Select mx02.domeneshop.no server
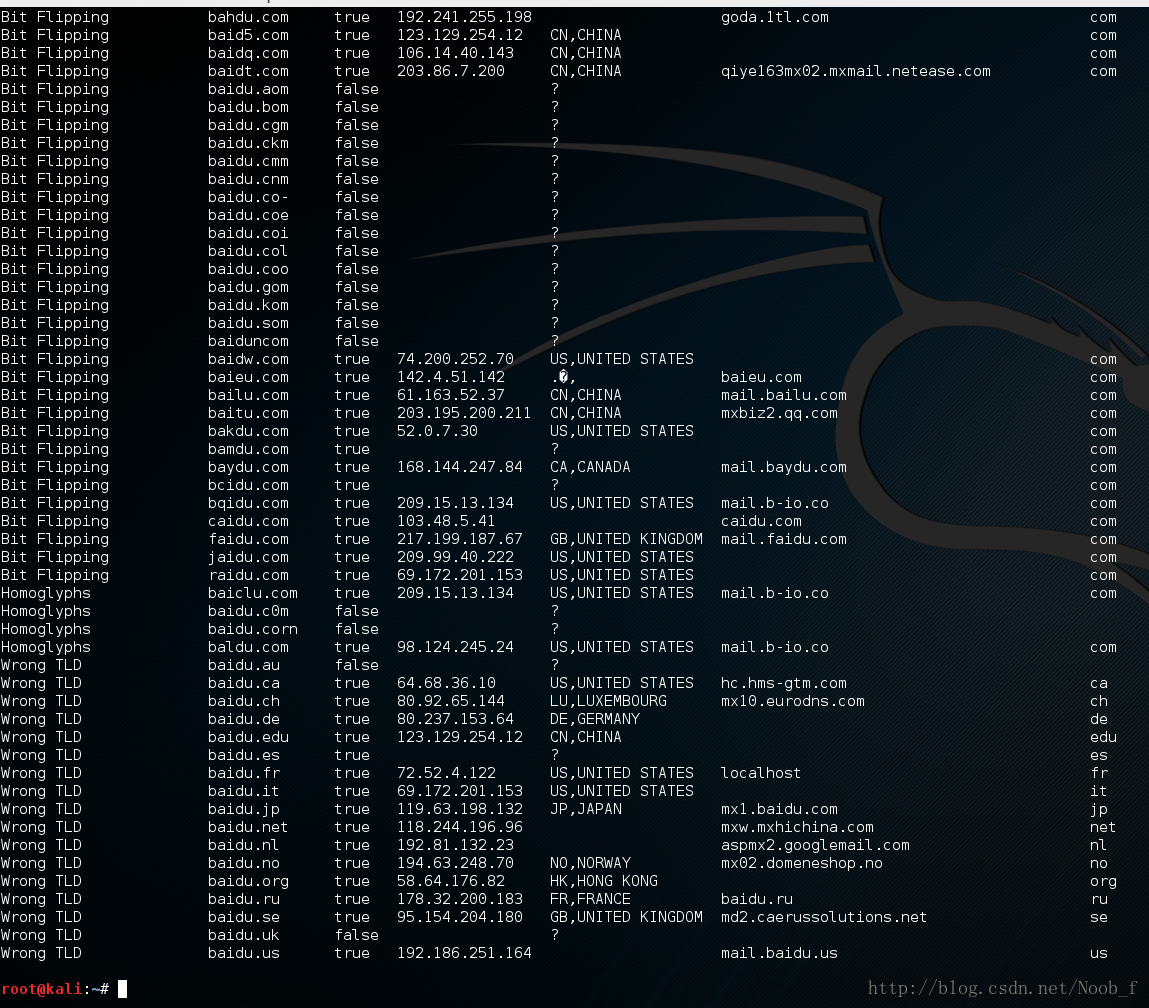1149x1008 pixels. tap(801, 863)
